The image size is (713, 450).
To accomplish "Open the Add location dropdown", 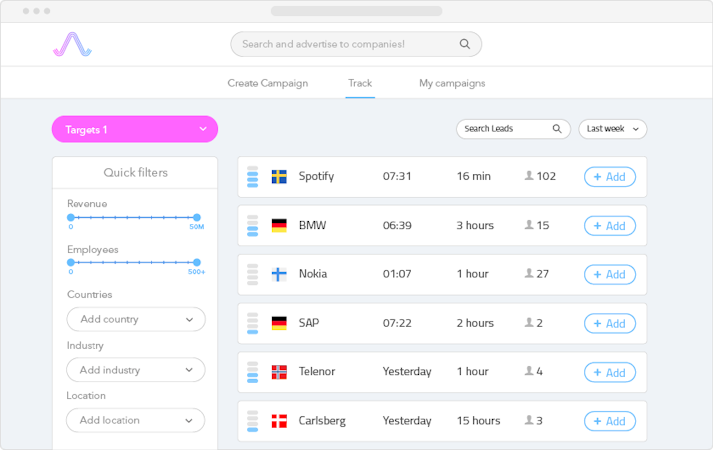I will pyautogui.click(x=136, y=420).
